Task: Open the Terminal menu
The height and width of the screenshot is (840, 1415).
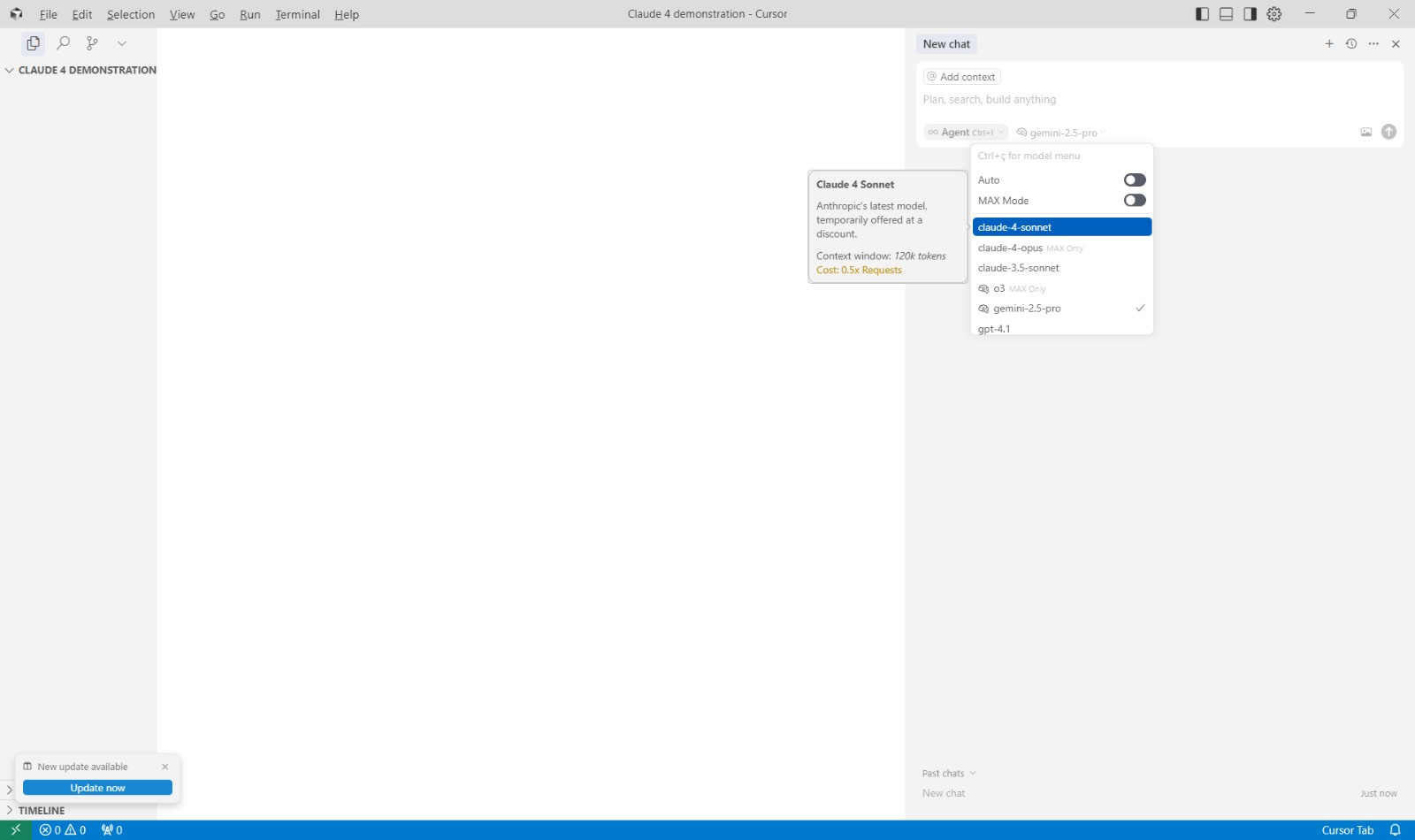Action: pyautogui.click(x=297, y=14)
